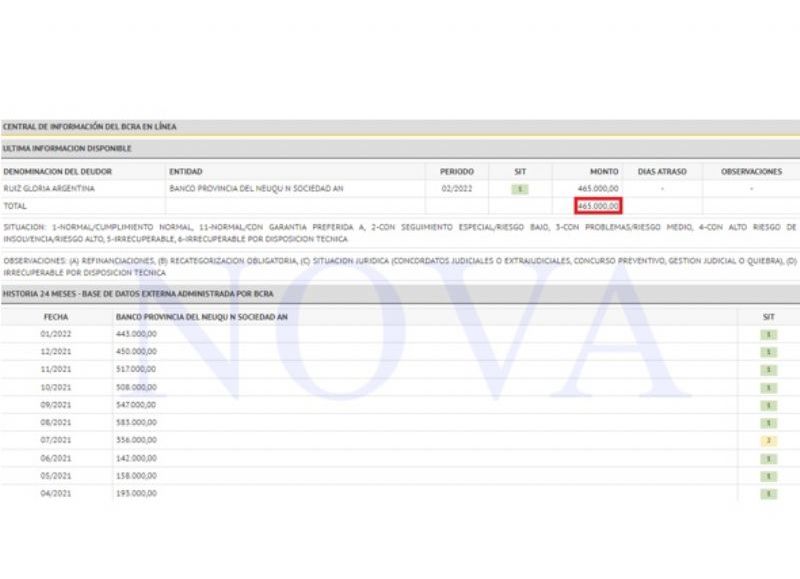The height and width of the screenshot is (579, 800).
Task: Click the OBSERVACIONES column header
Action: (x=751, y=171)
